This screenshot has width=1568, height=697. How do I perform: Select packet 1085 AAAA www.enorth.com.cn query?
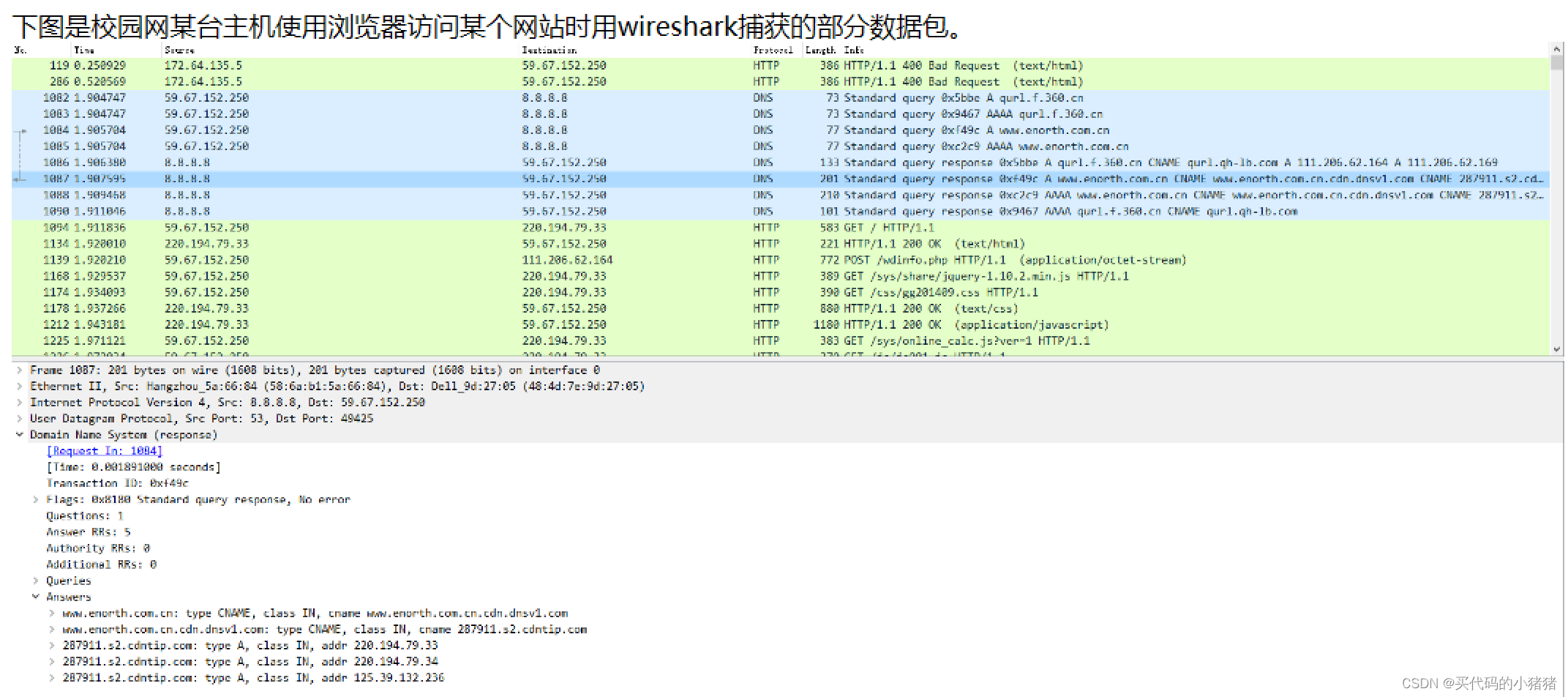(781, 146)
